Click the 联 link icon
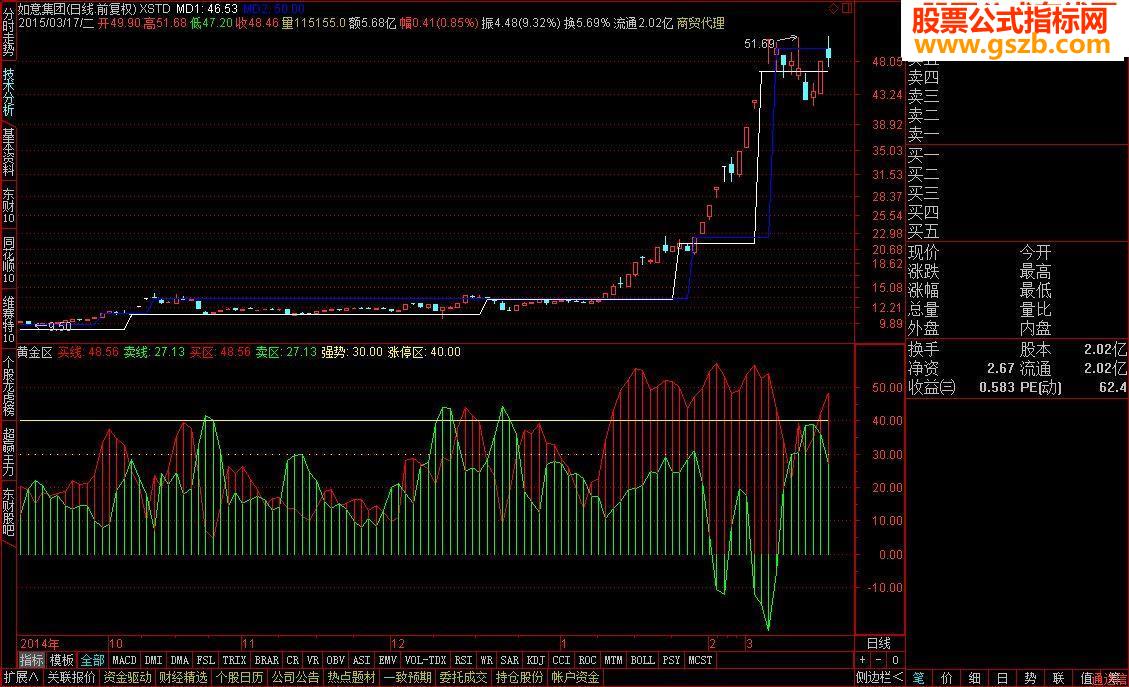This screenshot has width=1129, height=687. [x=1058, y=678]
